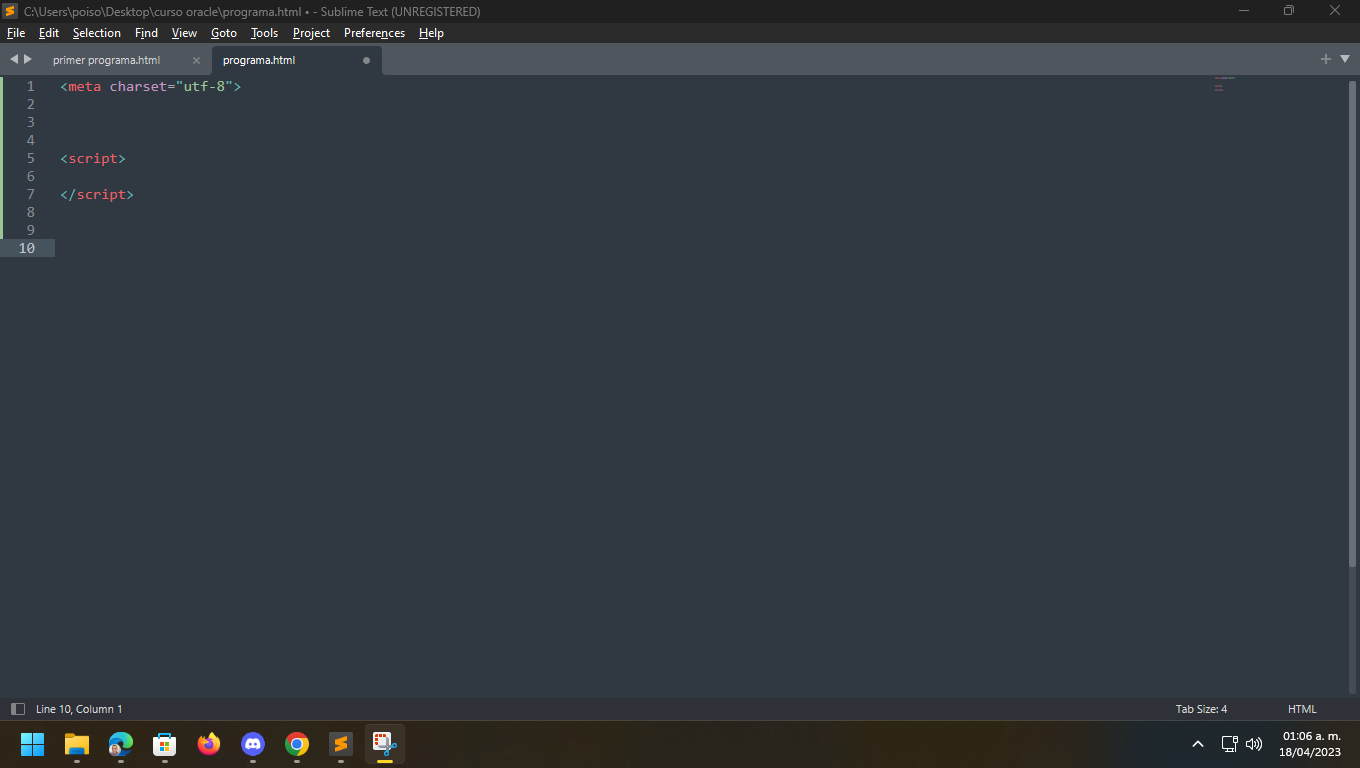The height and width of the screenshot is (768, 1360).
Task: Open the Edit menu
Action: (x=49, y=33)
